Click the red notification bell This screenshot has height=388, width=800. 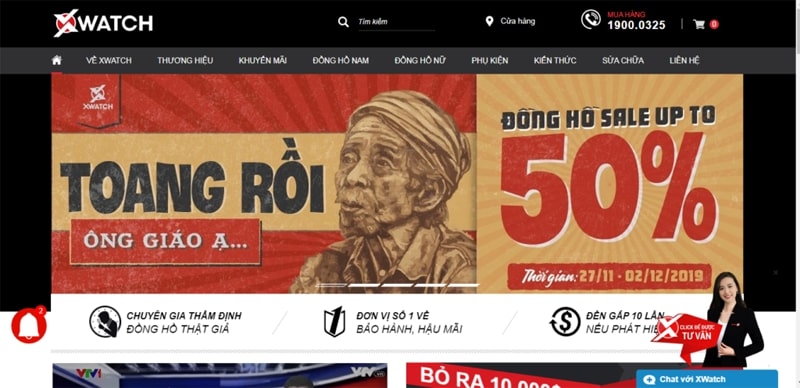(29, 326)
